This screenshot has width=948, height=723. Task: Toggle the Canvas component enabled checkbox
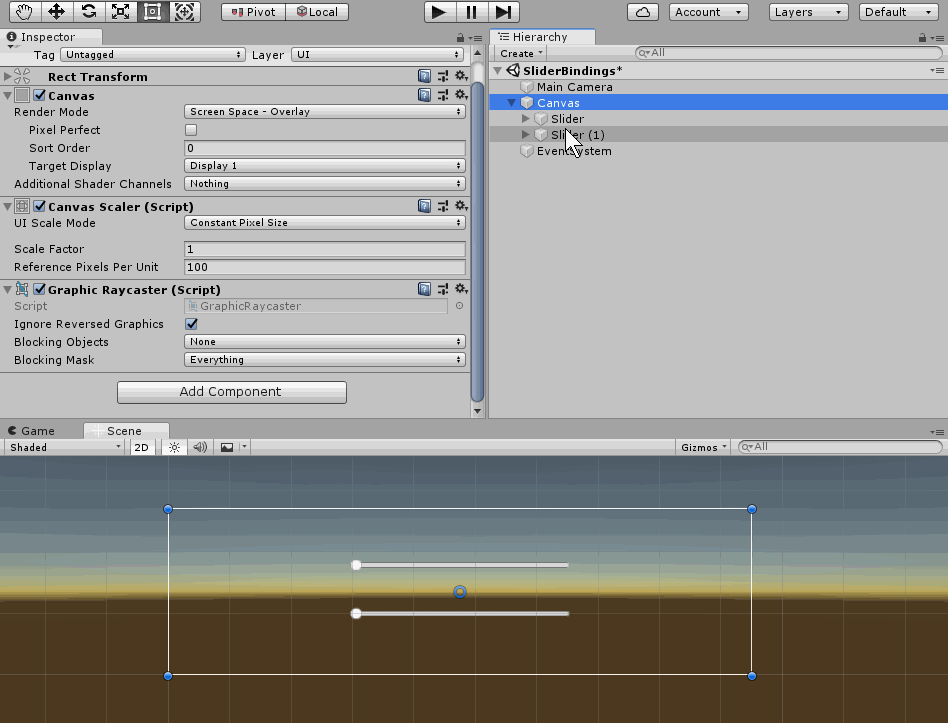pos(39,95)
